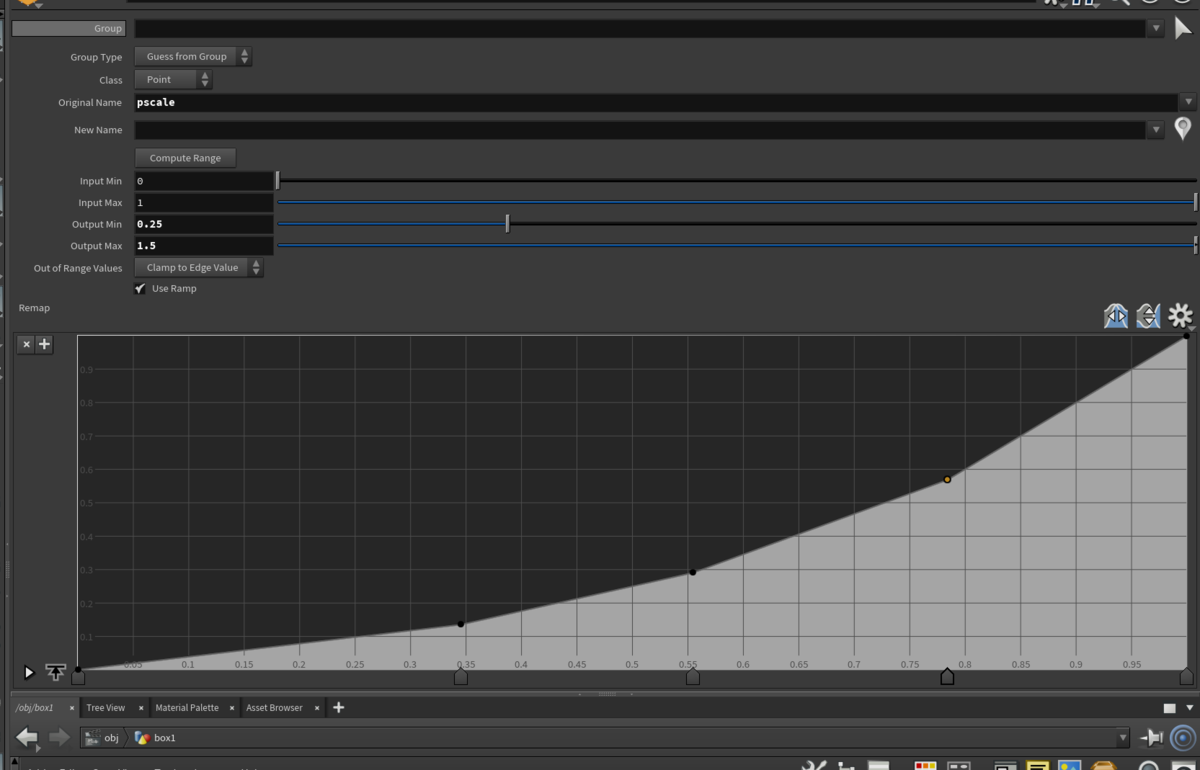This screenshot has width=1200, height=770.
Task: Click the top-right curve end point
Action: click(x=1186, y=336)
